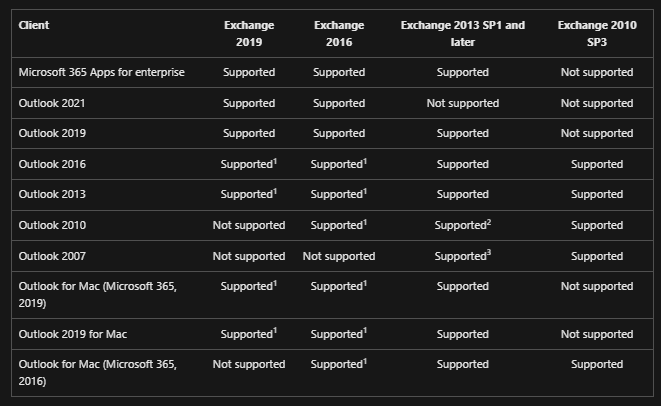Select the Outlook 2007 row label
The height and width of the screenshot is (406, 661).
tap(52, 256)
